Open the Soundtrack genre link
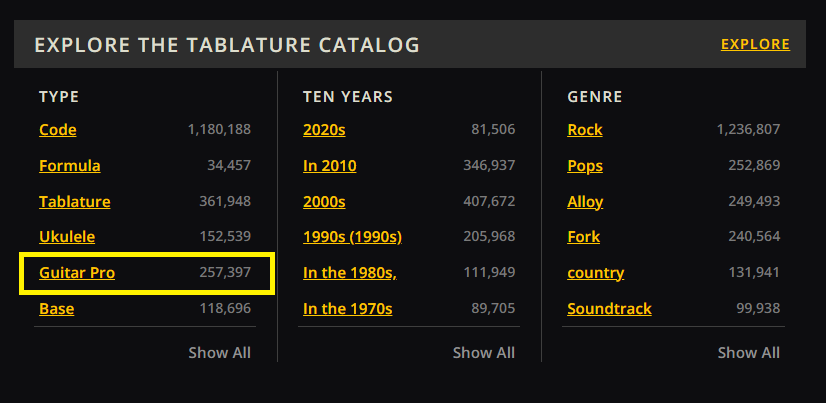 [x=610, y=309]
